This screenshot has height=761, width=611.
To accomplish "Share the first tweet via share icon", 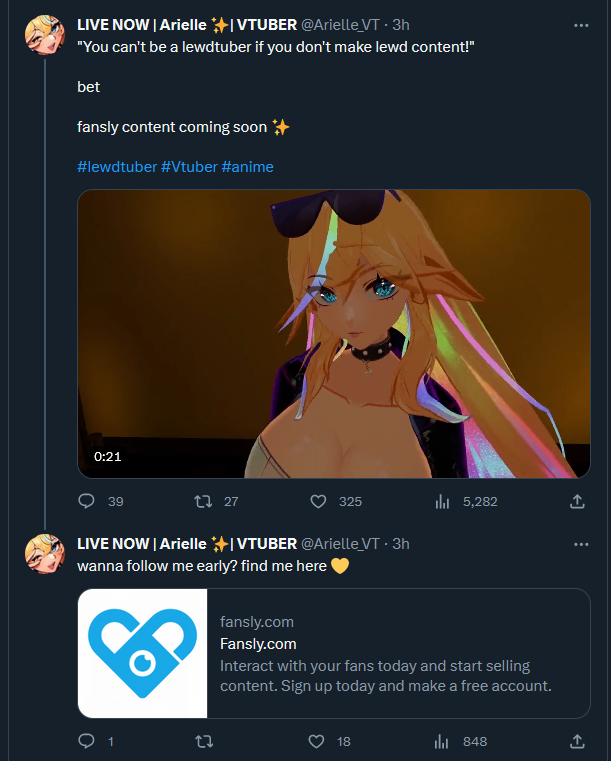I will tap(577, 501).
